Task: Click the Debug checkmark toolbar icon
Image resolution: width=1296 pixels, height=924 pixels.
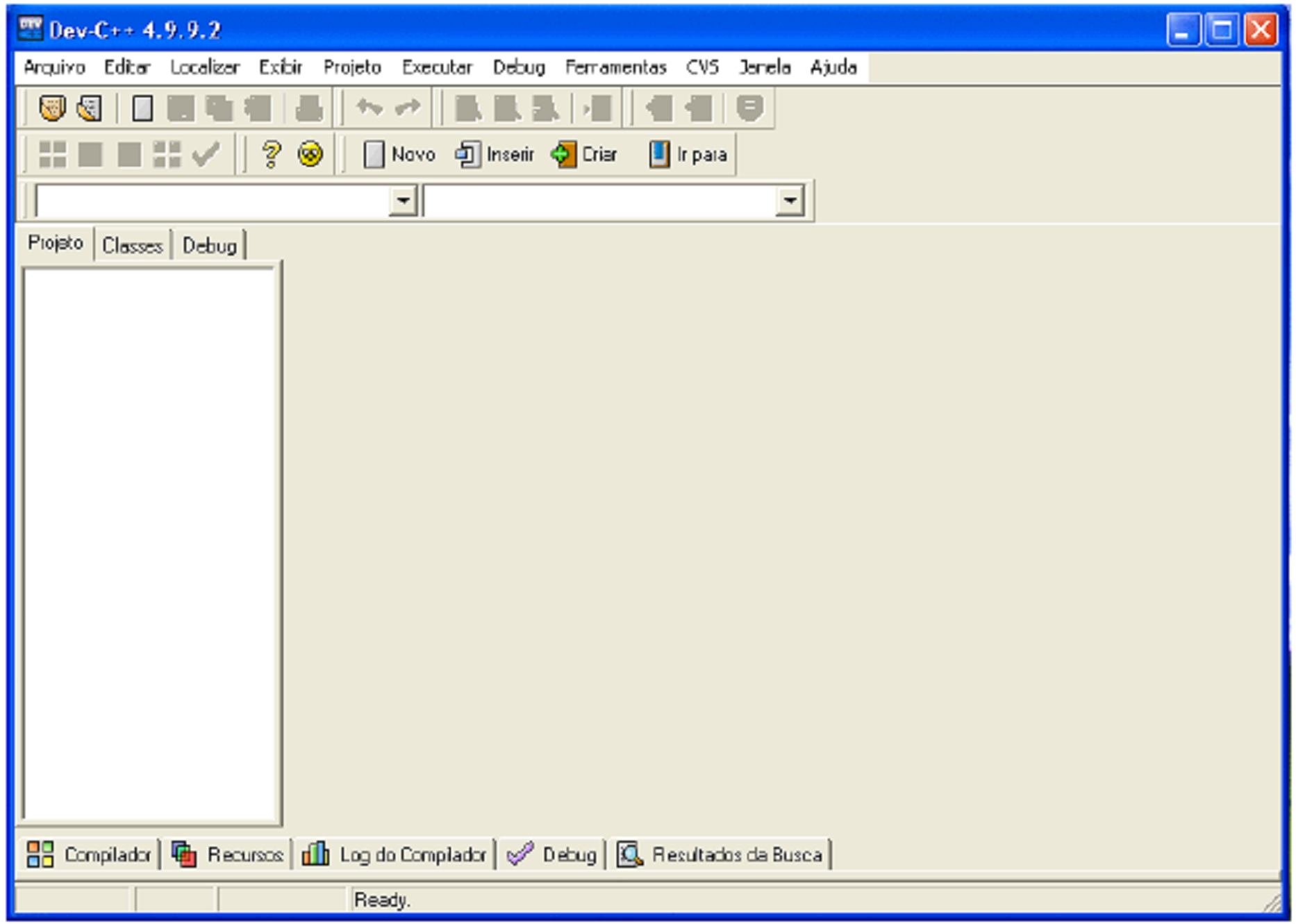Action: pyautogui.click(x=206, y=154)
